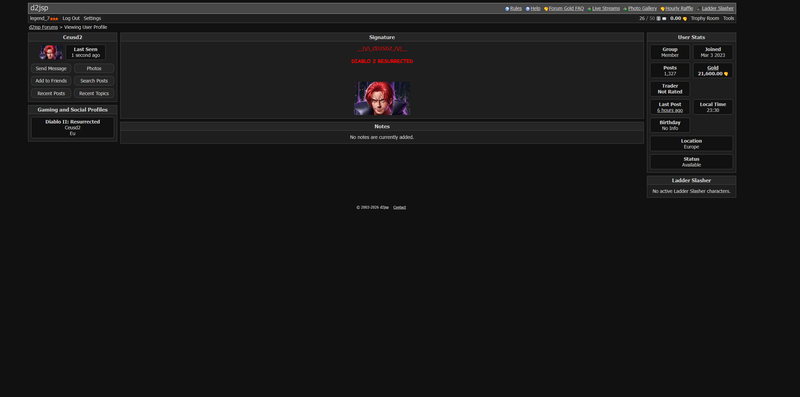Click the 'Last Seen 1 second ago' box
800x397 pixels.
pos(85,52)
